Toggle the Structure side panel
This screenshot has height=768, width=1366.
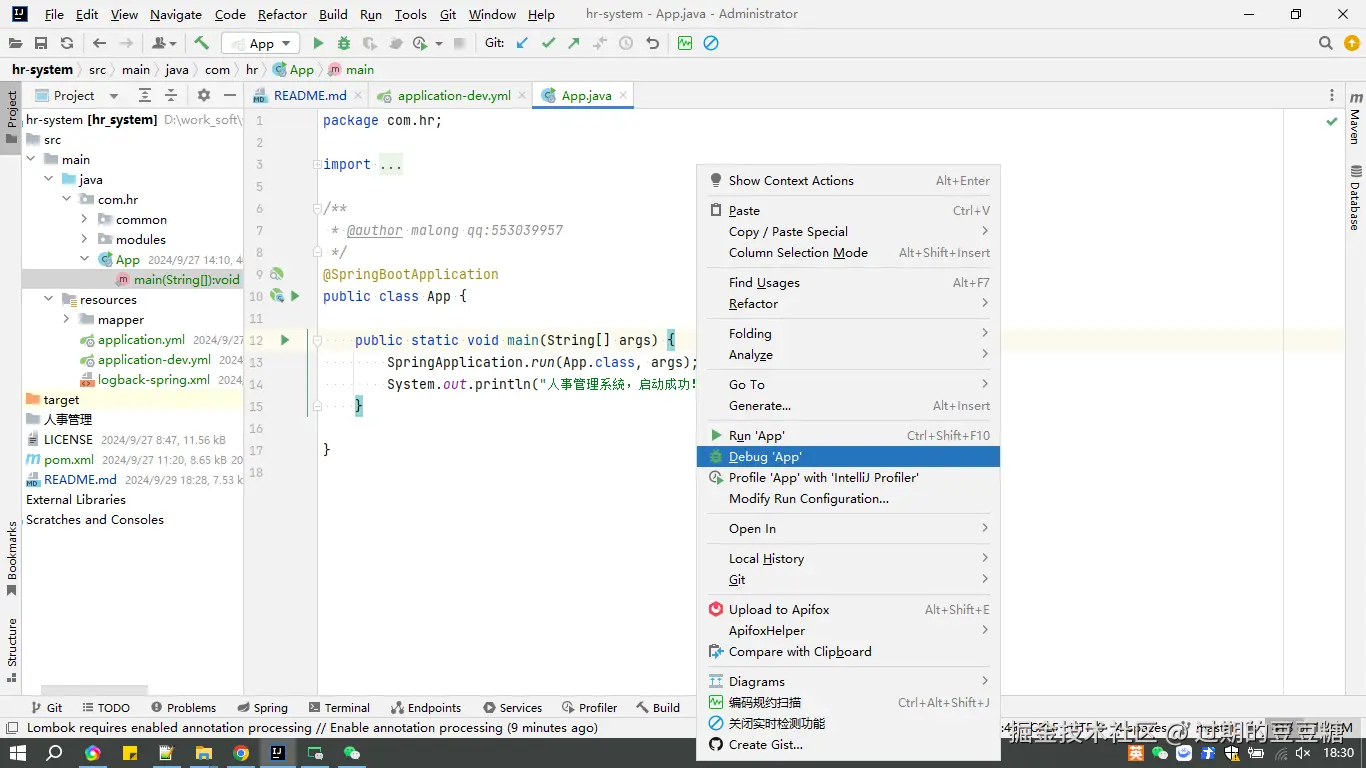coord(12,645)
